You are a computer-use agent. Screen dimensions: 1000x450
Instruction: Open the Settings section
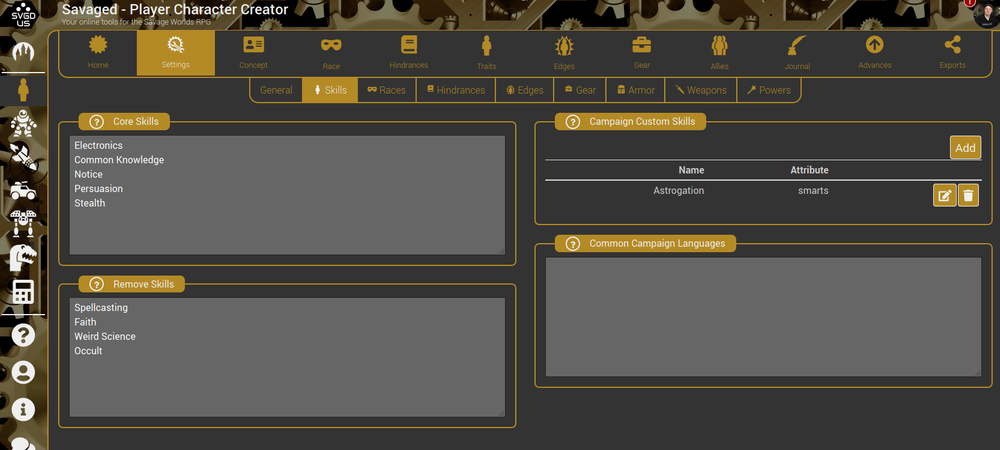coord(175,53)
